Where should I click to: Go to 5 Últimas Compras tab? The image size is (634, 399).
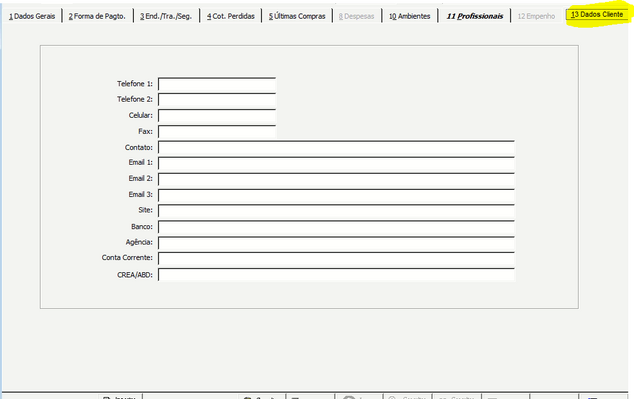tap(297, 16)
